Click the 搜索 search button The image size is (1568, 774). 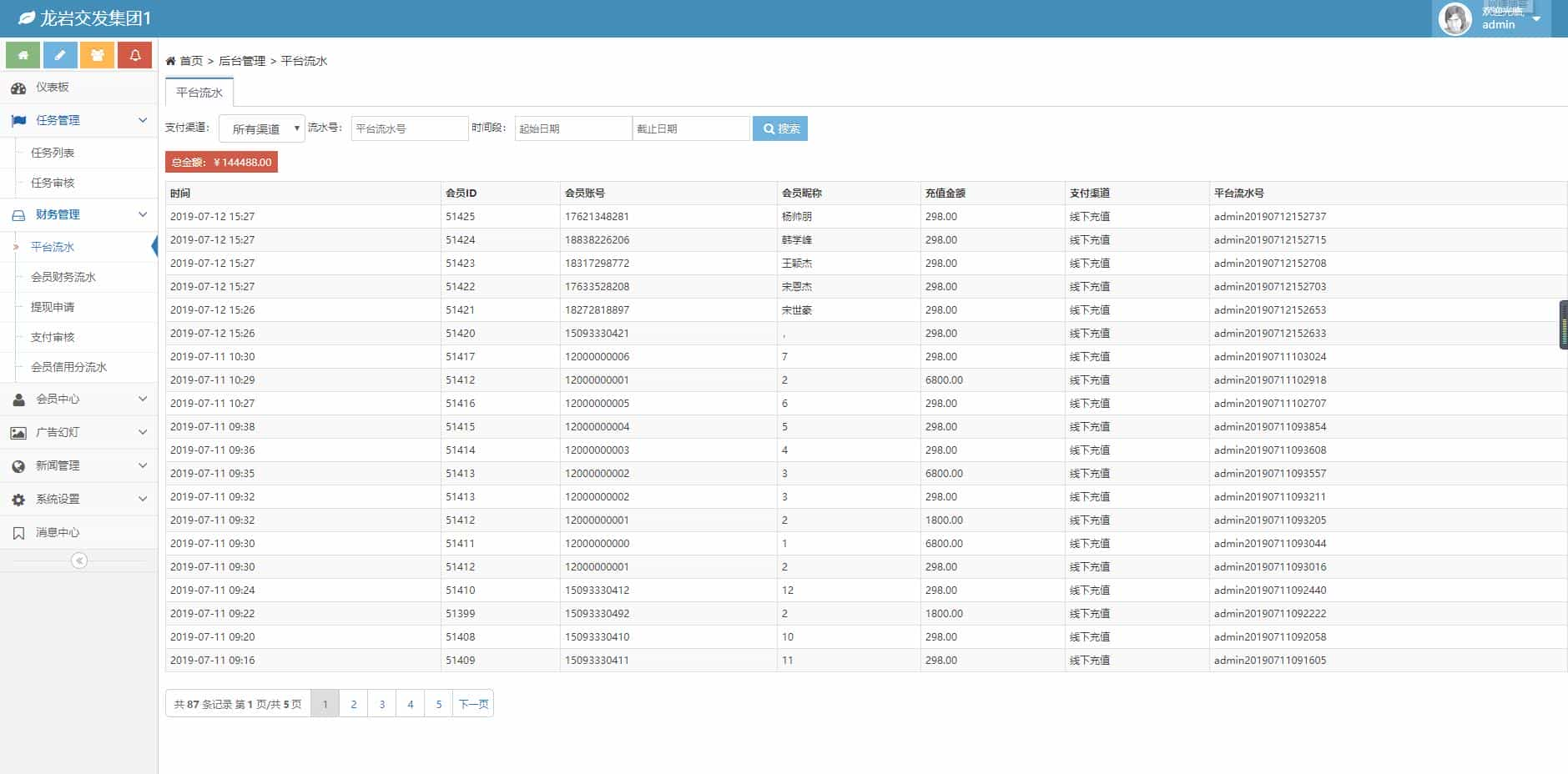780,128
